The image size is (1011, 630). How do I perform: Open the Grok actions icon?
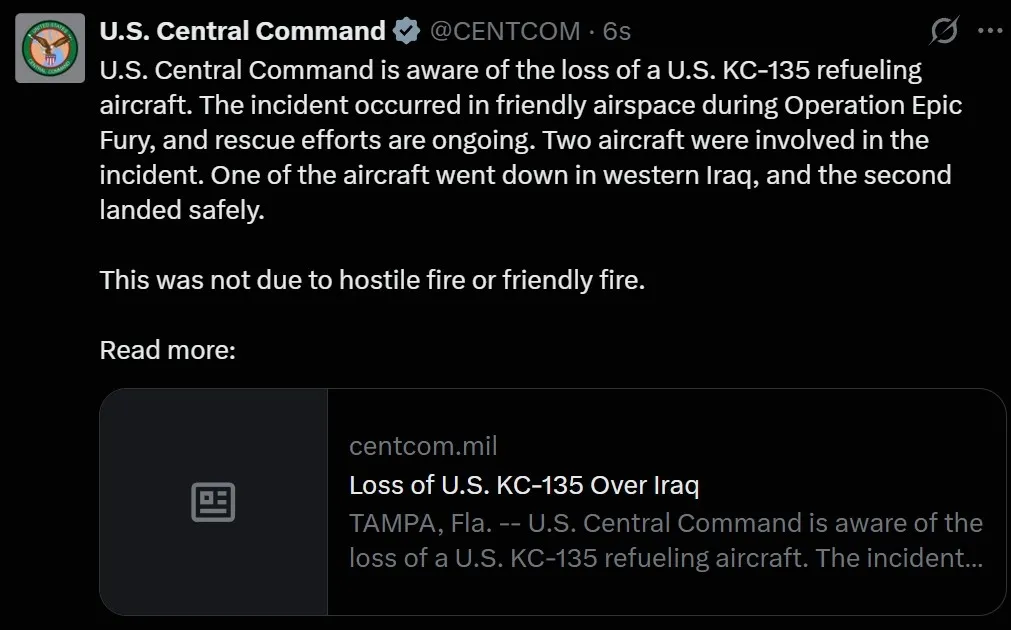[x=942, y=32]
